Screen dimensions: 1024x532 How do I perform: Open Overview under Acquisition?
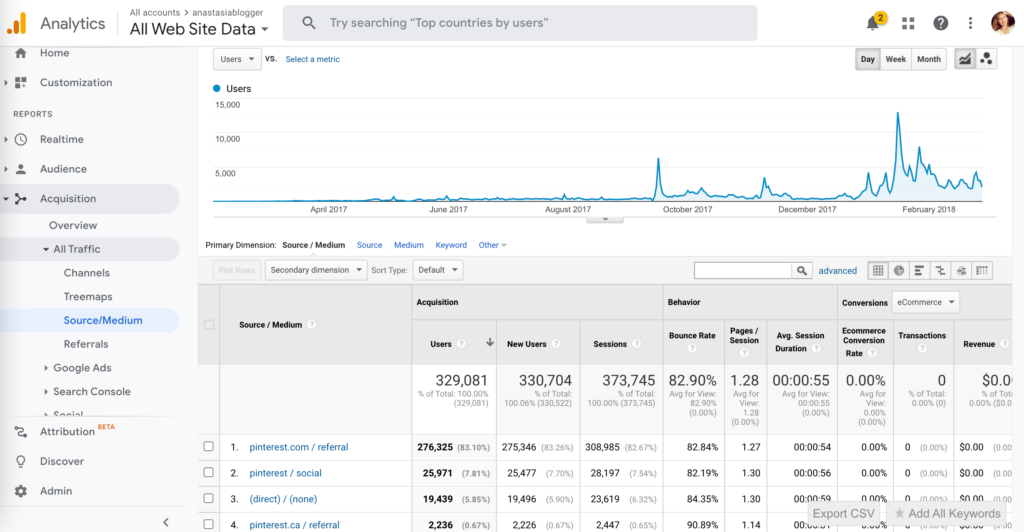[73, 225]
